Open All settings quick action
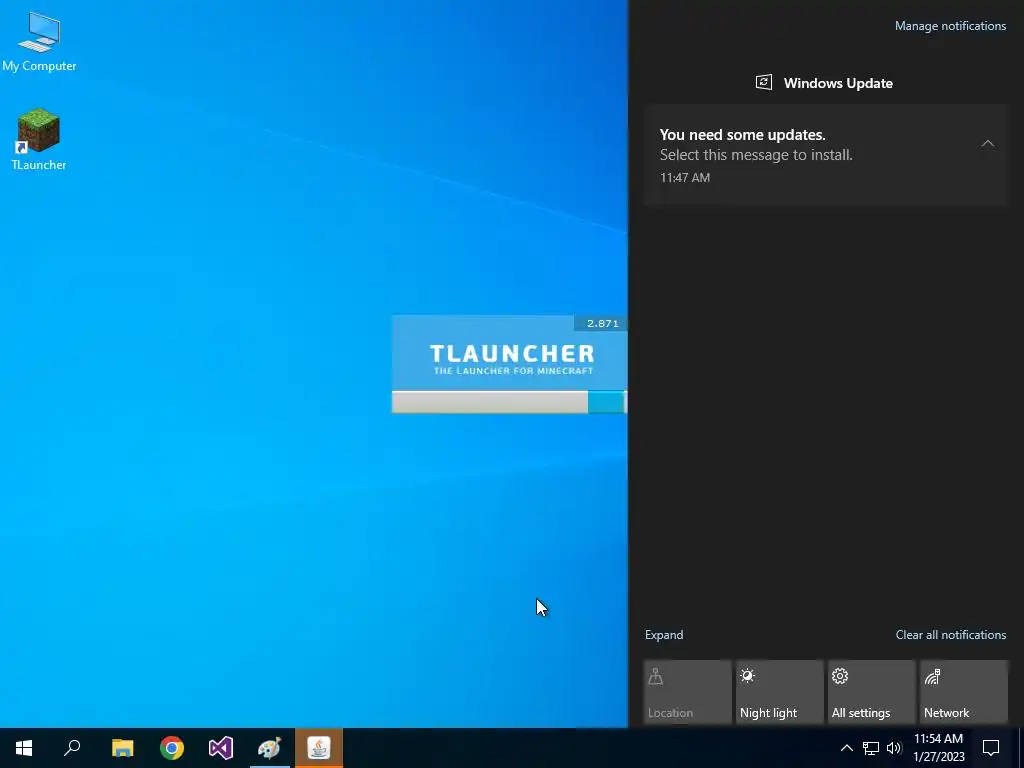 click(x=872, y=692)
